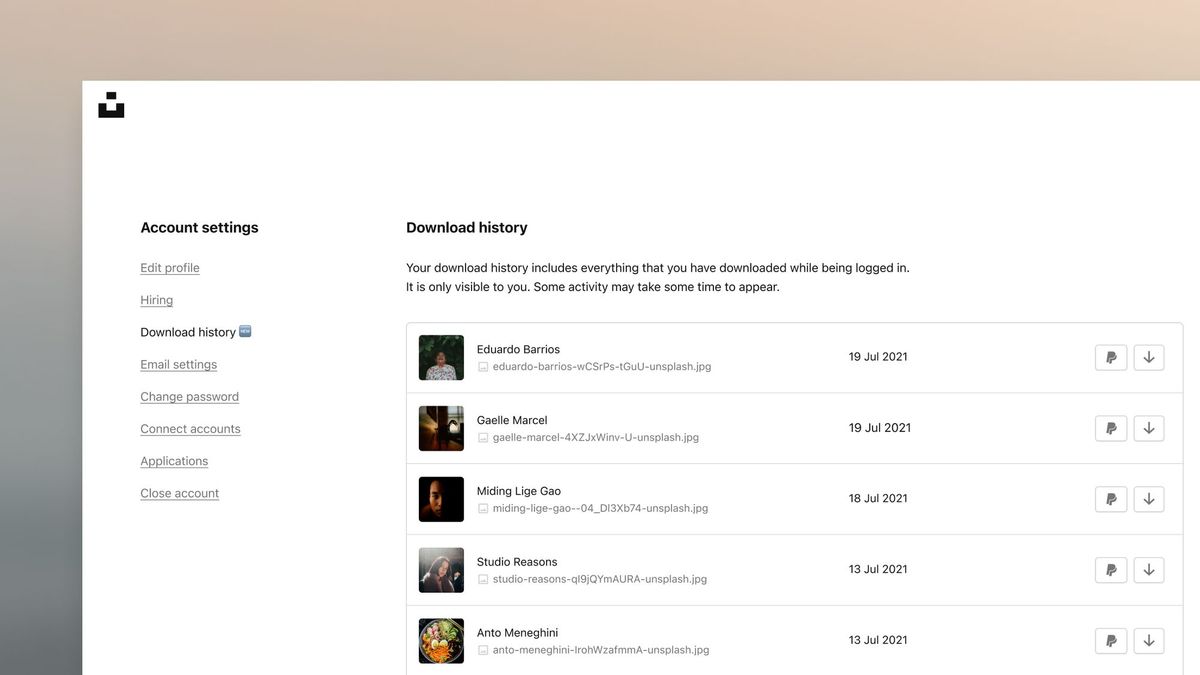Download Eduardo Barrios photo again via arrow icon
The width and height of the screenshot is (1200, 675).
tap(1149, 358)
